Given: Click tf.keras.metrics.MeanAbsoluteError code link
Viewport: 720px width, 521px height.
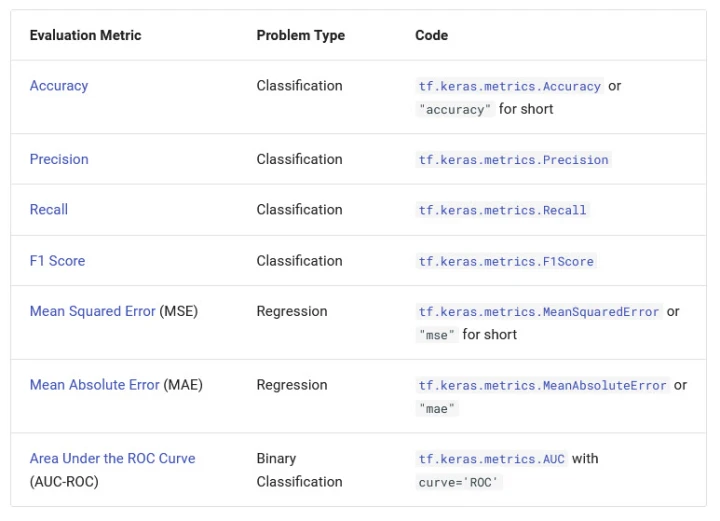Looking at the screenshot, I should (x=542, y=386).
